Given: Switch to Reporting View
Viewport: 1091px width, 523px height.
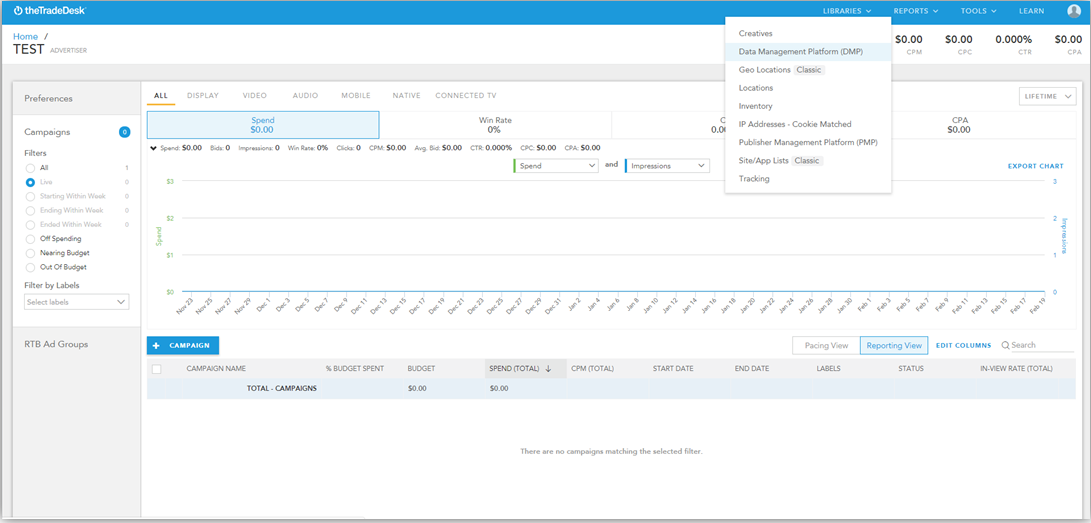Looking at the screenshot, I should point(894,346).
